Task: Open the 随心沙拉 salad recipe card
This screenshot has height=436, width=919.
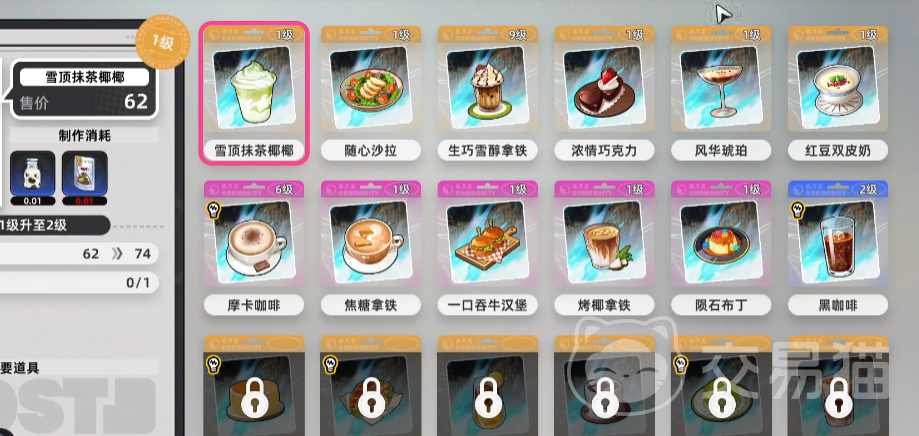Action: point(370,86)
